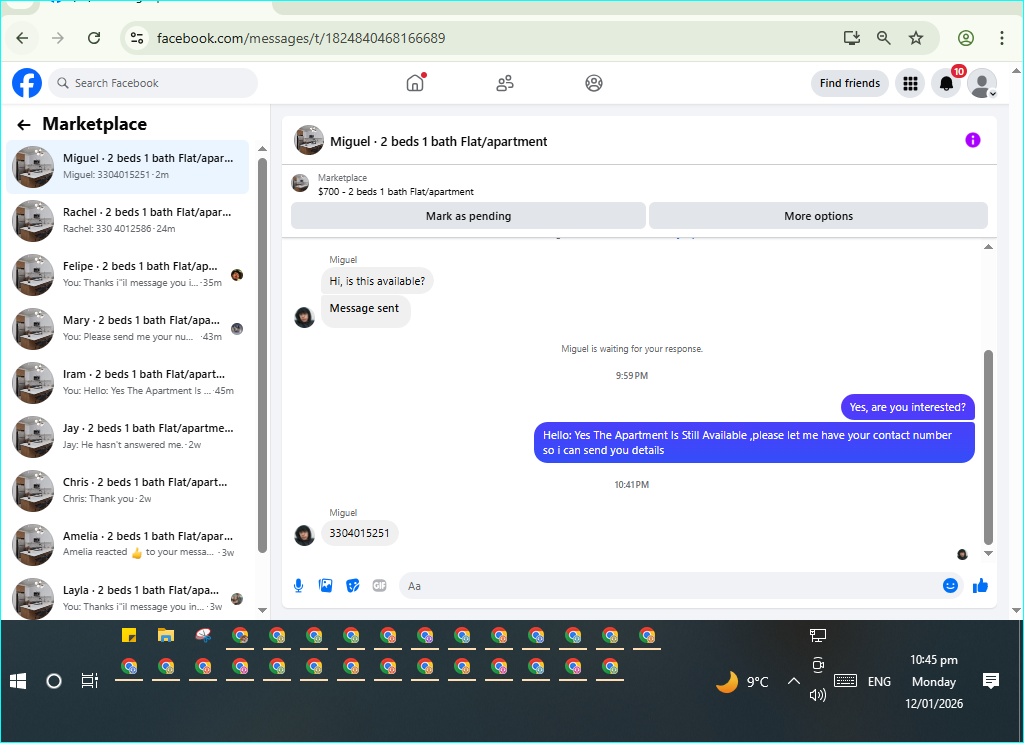Install app icon in address bar
Screen dimensions: 1024x743
(x=852, y=38)
